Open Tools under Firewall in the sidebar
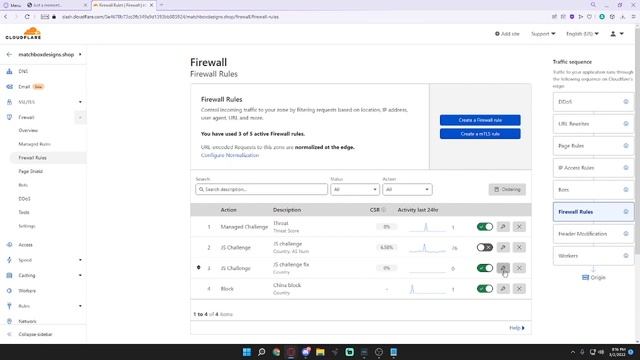The width and height of the screenshot is (640, 360). (24, 212)
